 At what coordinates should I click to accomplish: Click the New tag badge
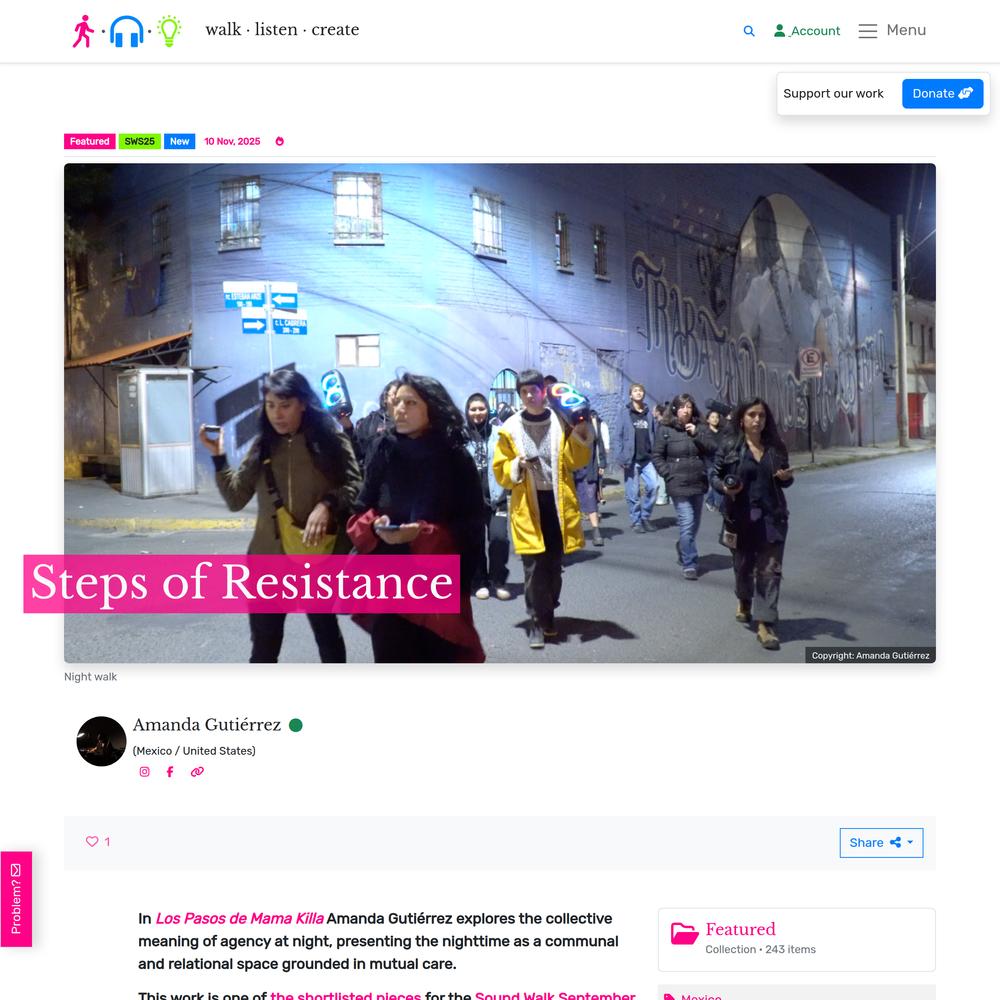pyautogui.click(x=179, y=142)
